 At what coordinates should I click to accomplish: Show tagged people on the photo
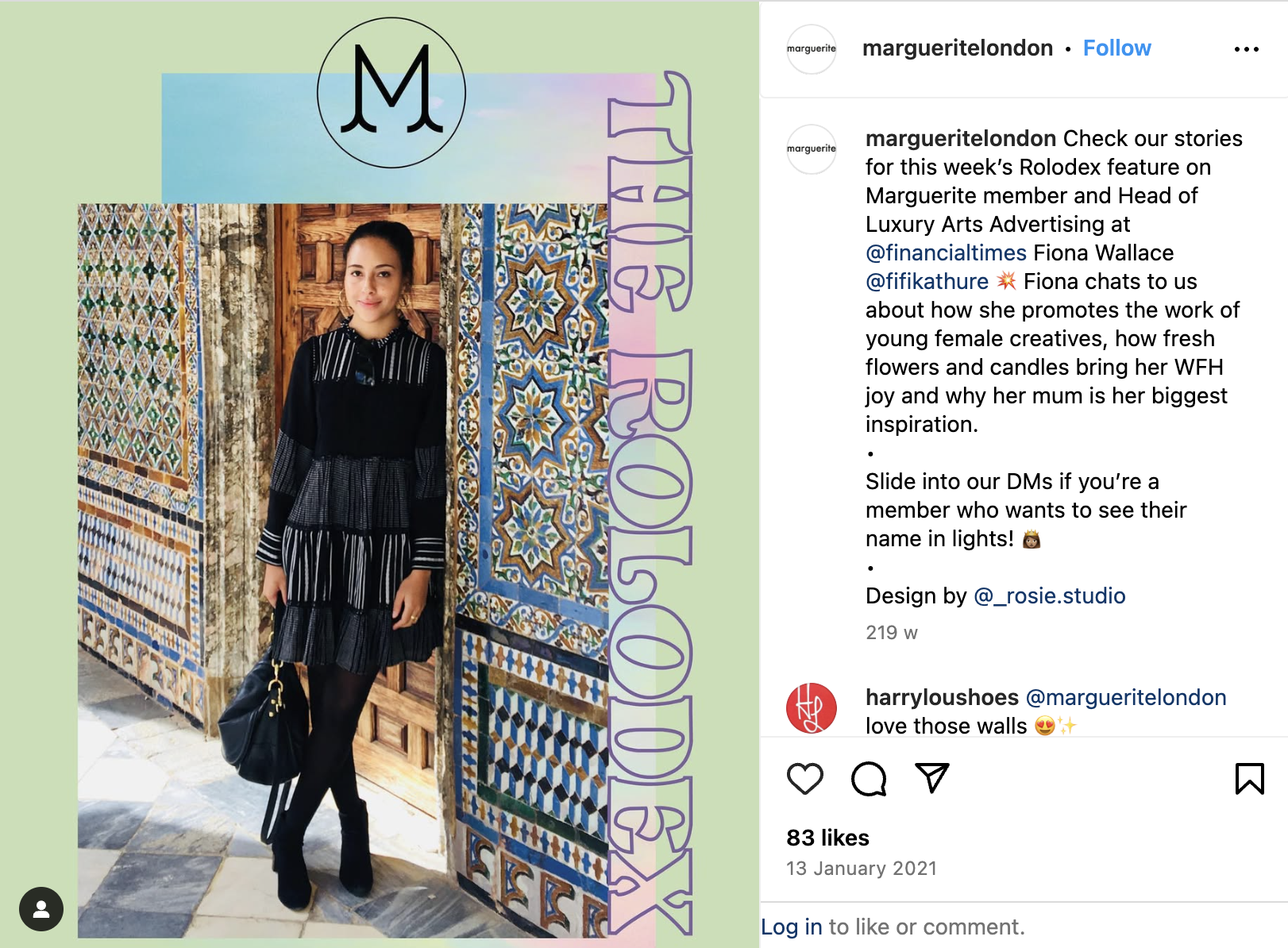[41, 909]
